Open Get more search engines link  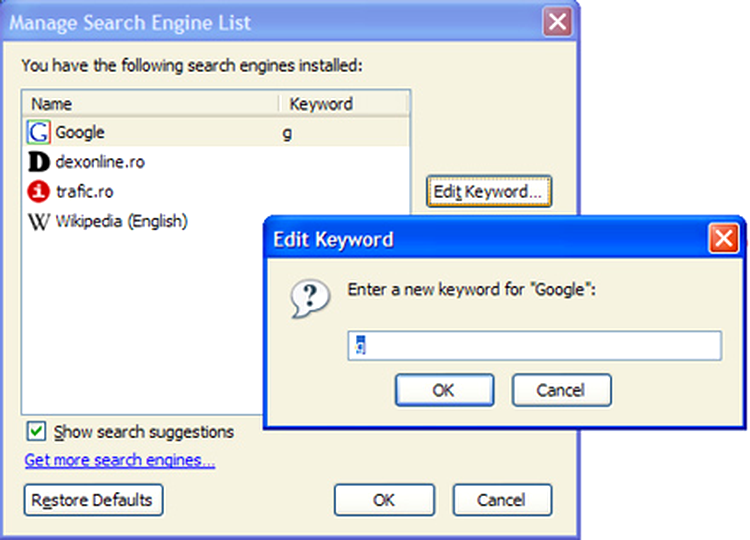coord(120,460)
